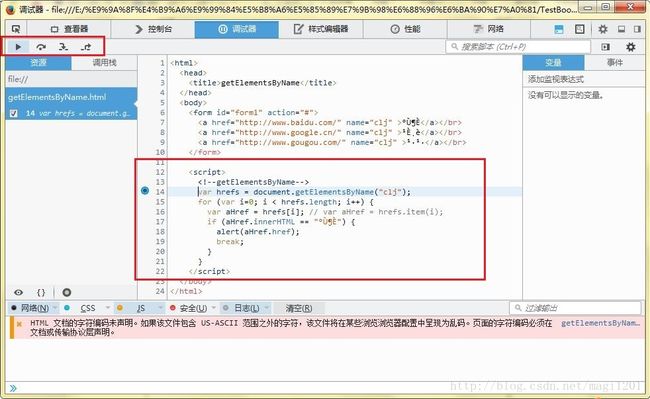Click the step over icon
650x399 pixels.
click(41, 47)
